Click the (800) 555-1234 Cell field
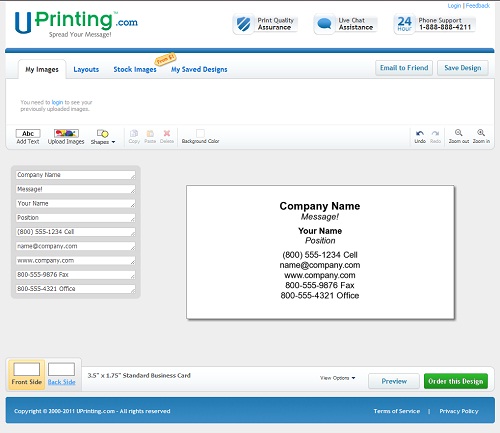Screen dimensions: 500x433 point(76,232)
